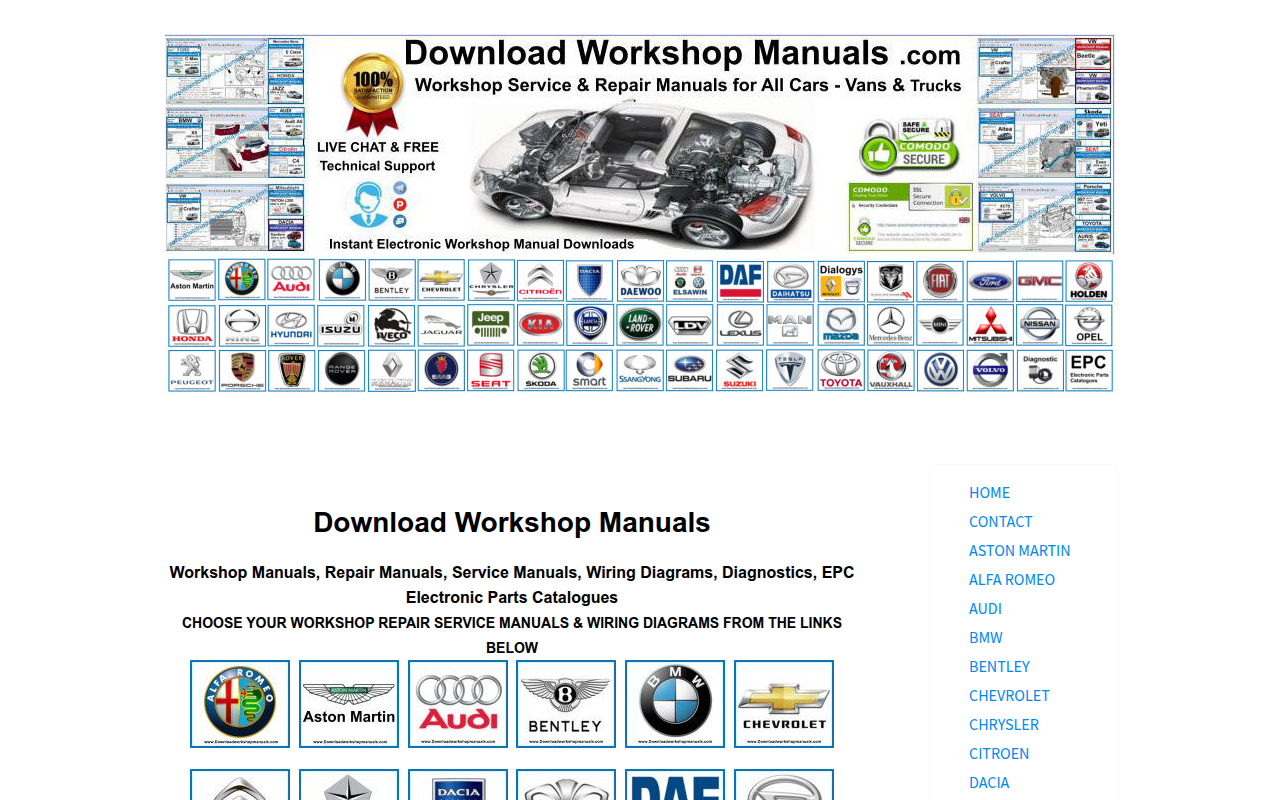Open the DACIA sidebar link
1280x800 pixels.
click(989, 782)
